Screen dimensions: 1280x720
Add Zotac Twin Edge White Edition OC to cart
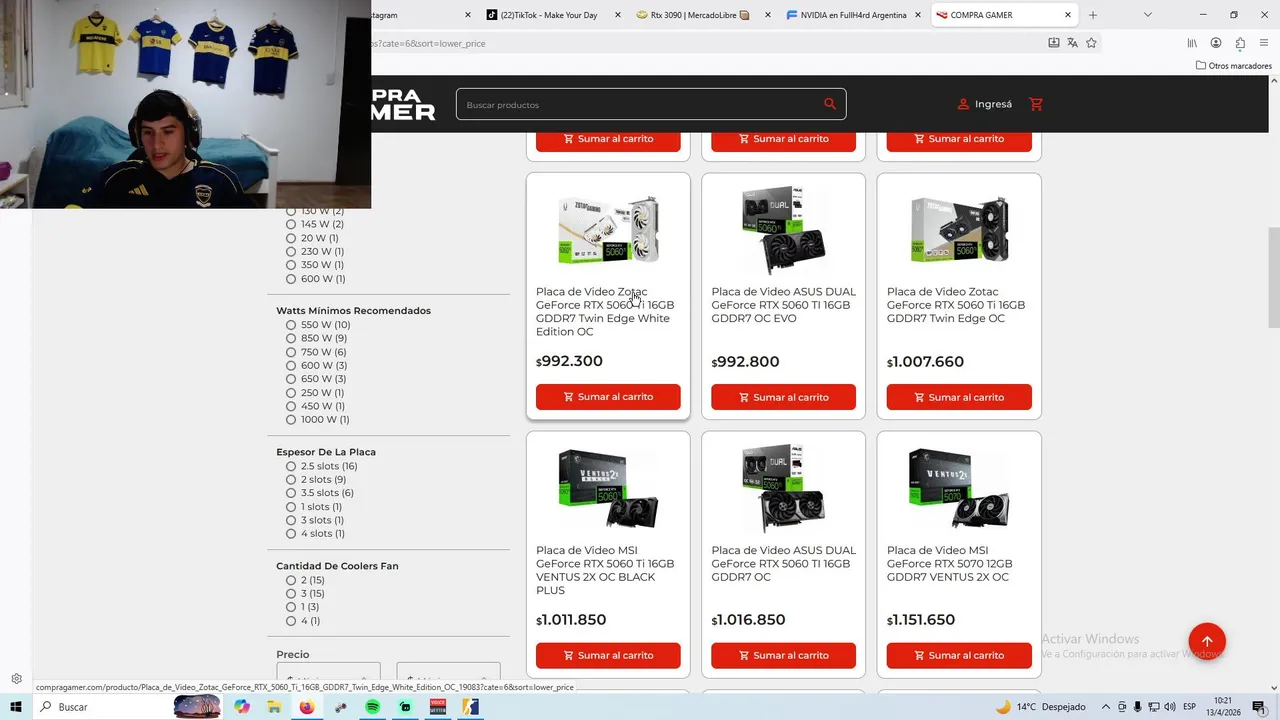pyautogui.click(x=608, y=397)
